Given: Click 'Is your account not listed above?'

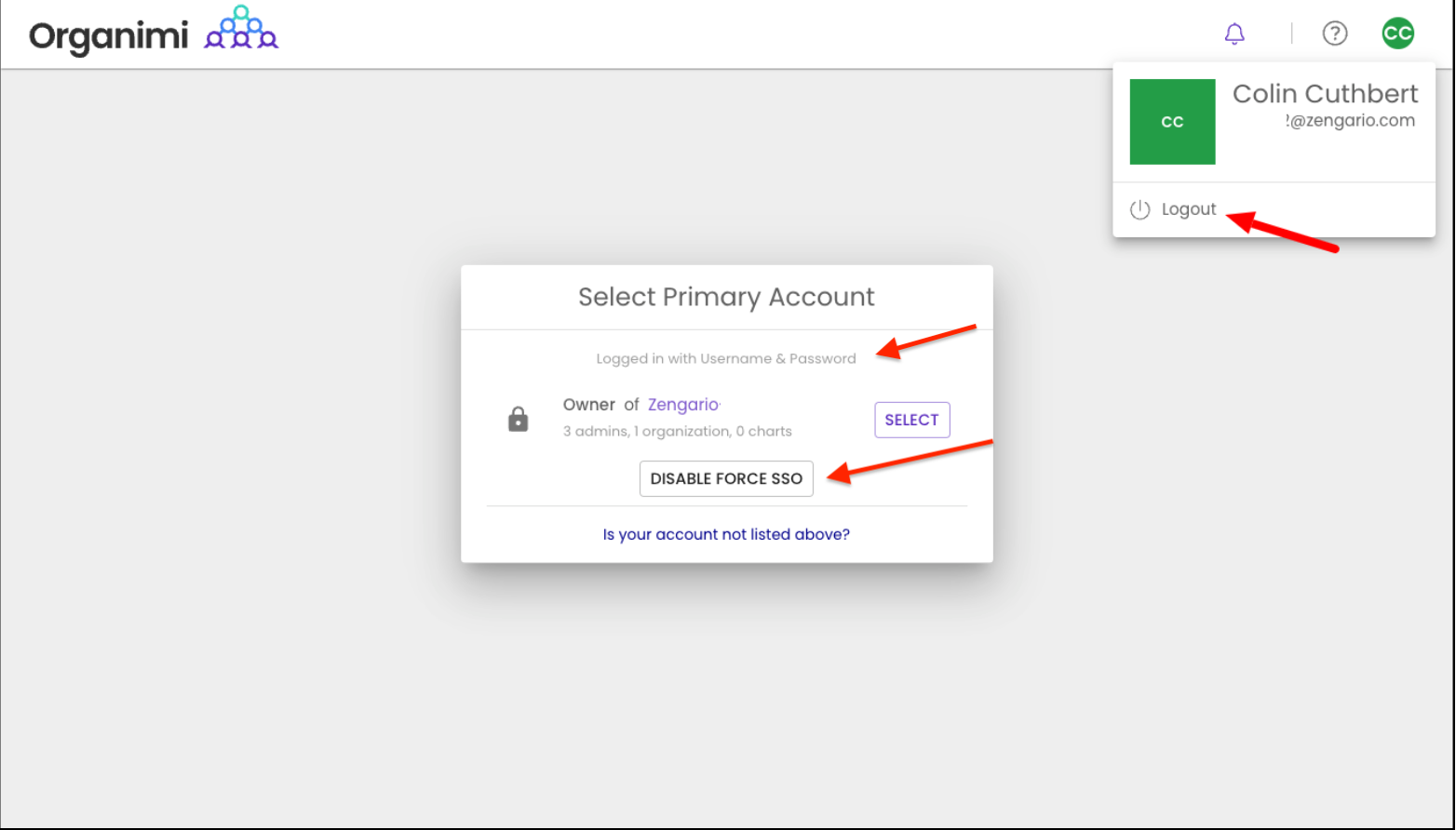Looking at the screenshot, I should pos(726,534).
